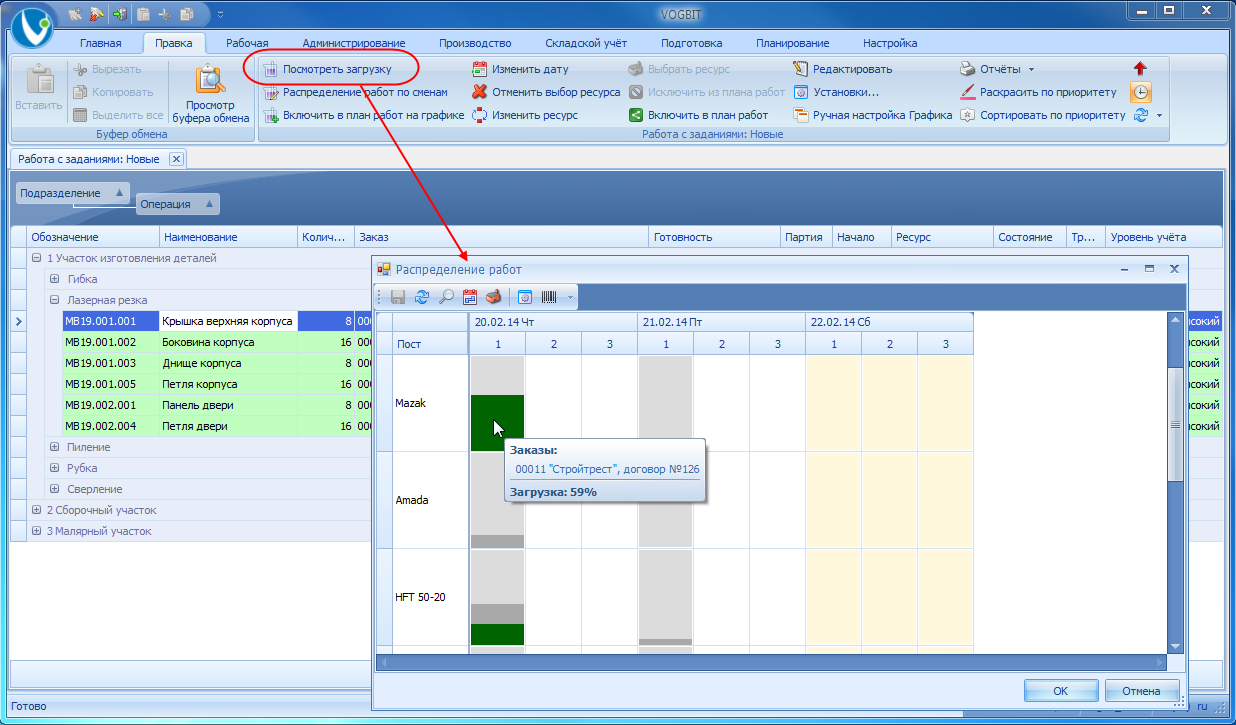Viewport: 1236px width, 725px height.
Task: Click the OK button
Action: coord(1061,691)
